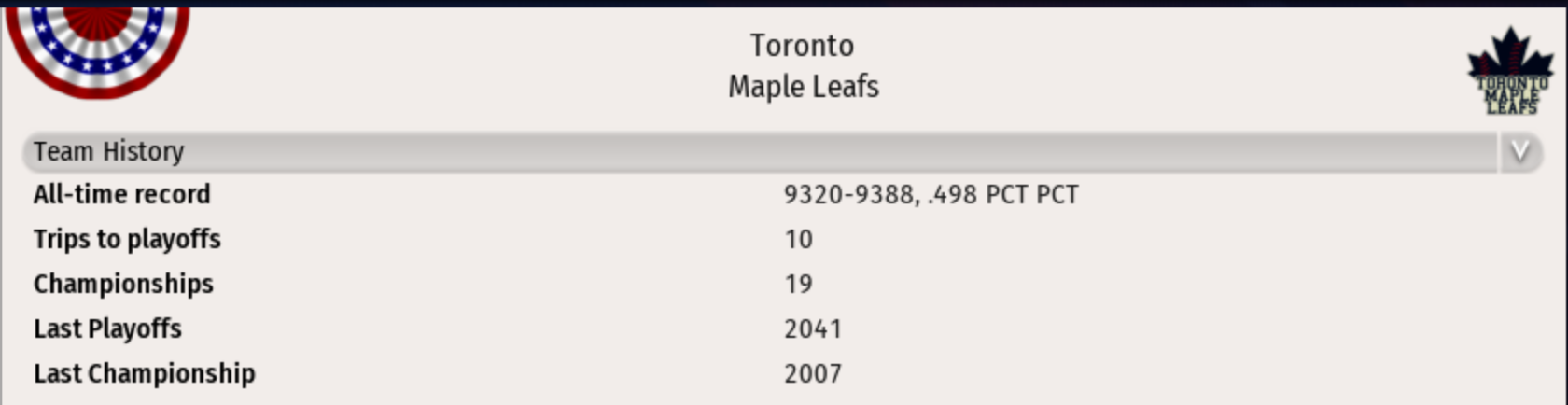Expand the Team History dropdown arrow
Image resolution: width=1568 pixels, height=405 pixels.
click(x=1519, y=151)
